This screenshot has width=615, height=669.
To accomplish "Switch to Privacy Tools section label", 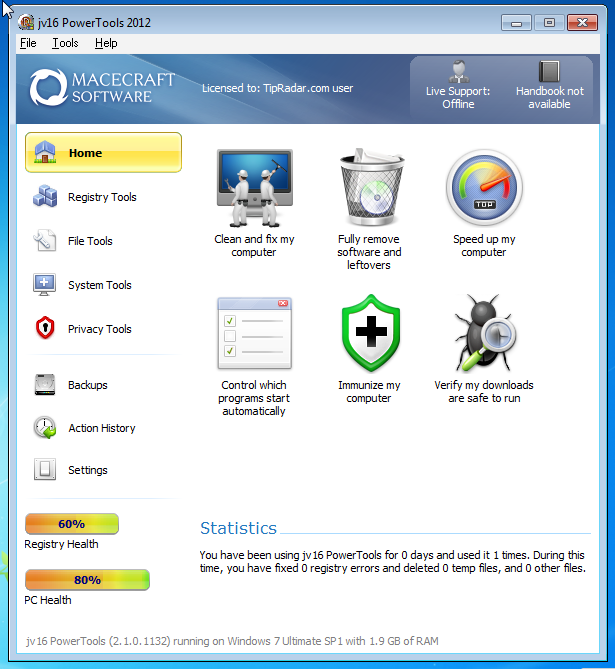I will (100, 329).
